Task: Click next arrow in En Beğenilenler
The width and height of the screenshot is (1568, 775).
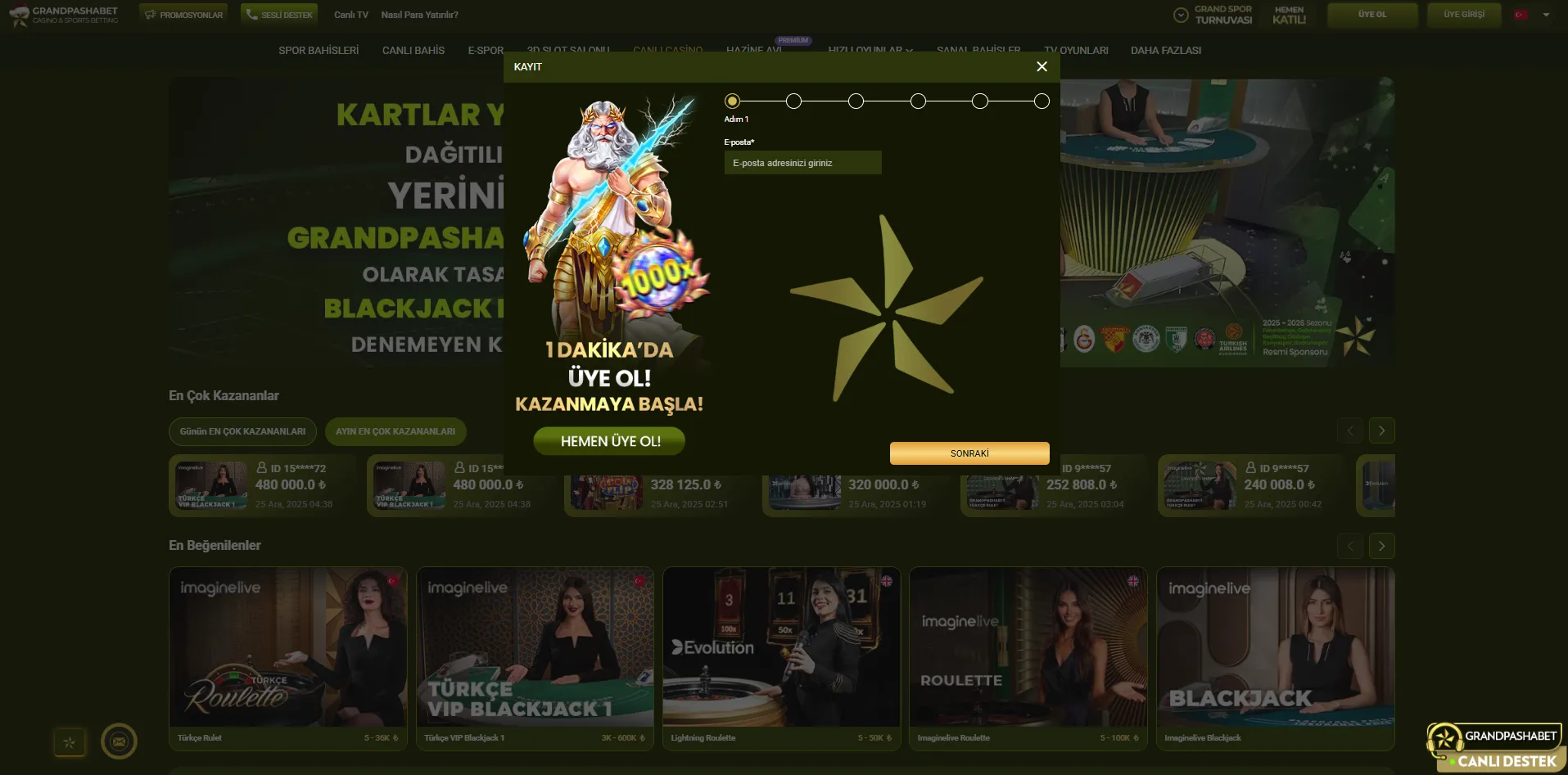Action: (x=1381, y=546)
